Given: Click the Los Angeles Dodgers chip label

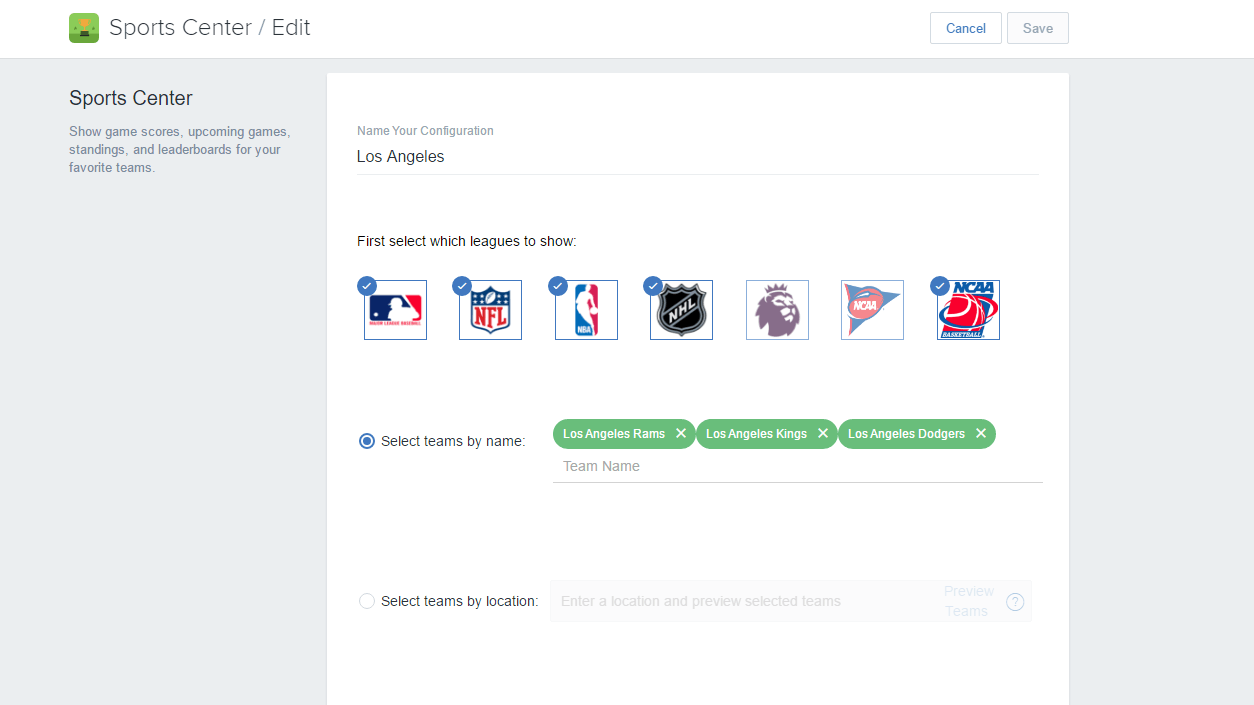Looking at the screenshot, I should tap(907, 434).
